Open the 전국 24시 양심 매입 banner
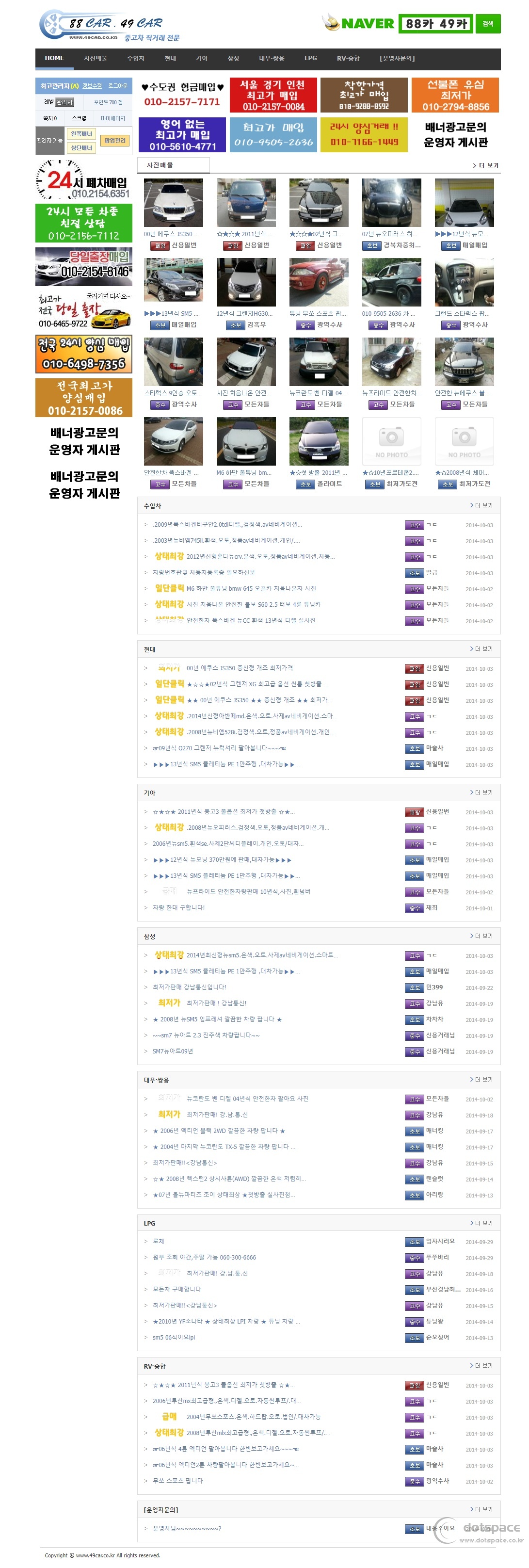 83,354
